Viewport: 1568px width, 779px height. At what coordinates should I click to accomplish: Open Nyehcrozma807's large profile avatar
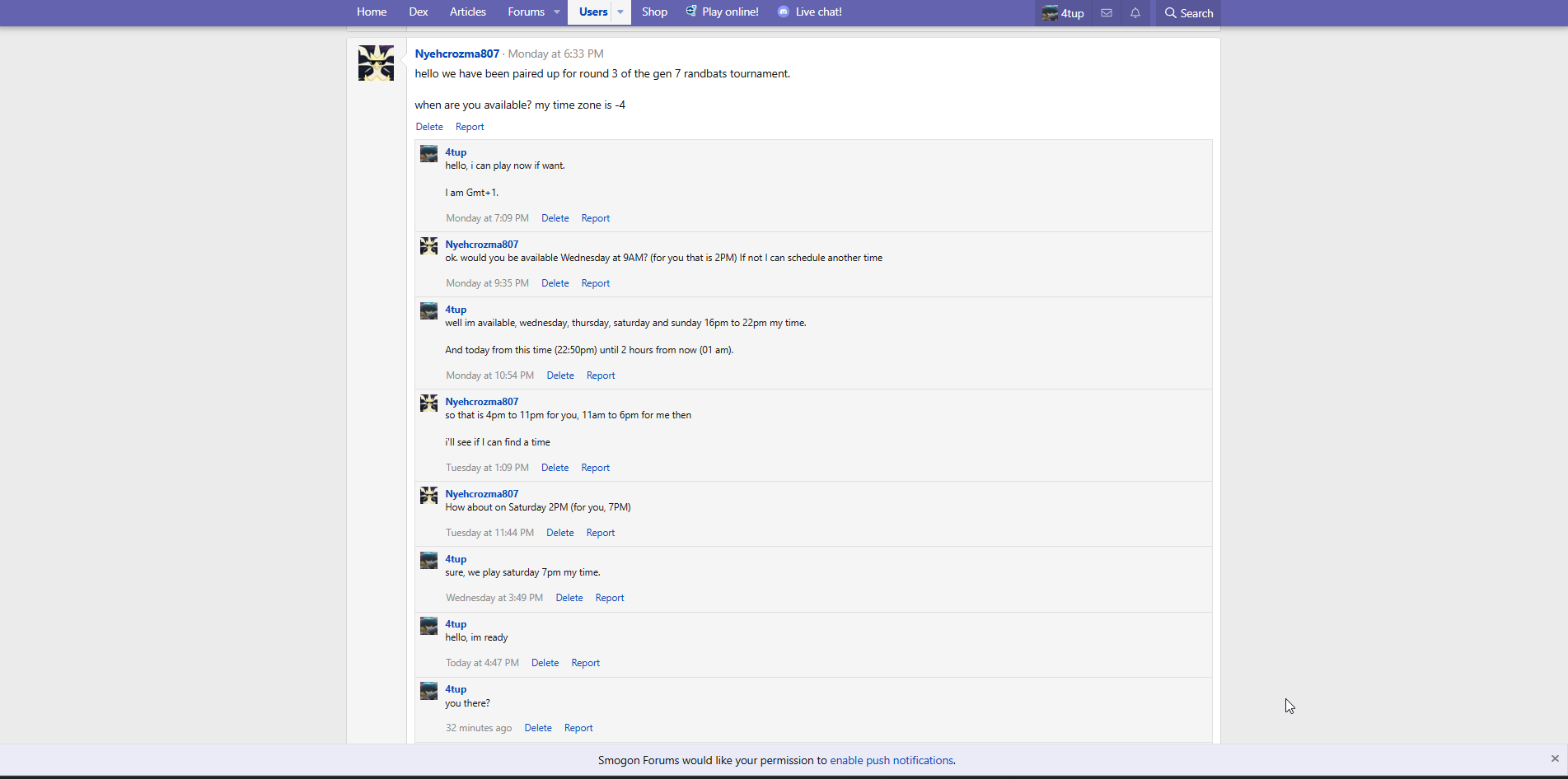pos(376,63)
